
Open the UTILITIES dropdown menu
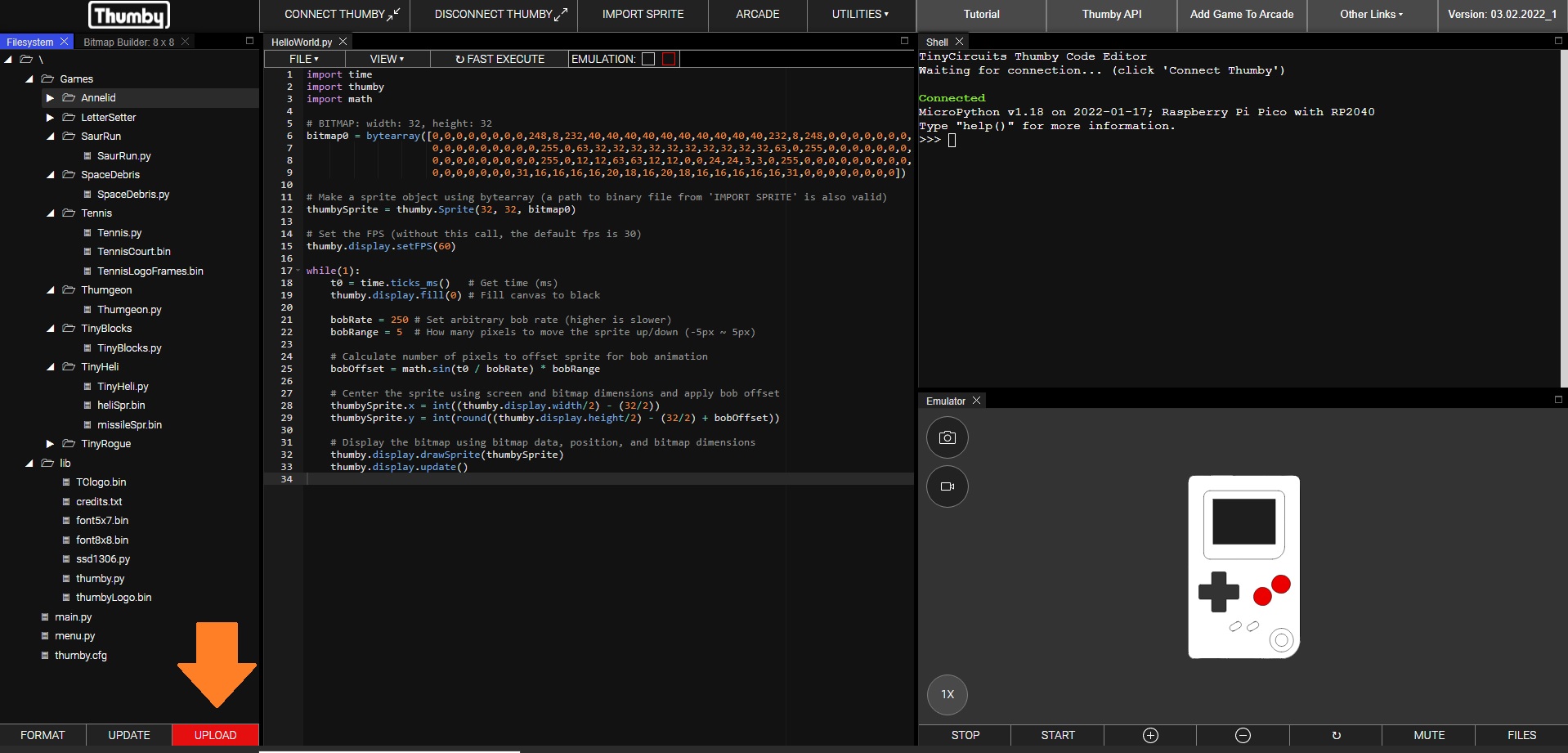(x=860, y=15)
